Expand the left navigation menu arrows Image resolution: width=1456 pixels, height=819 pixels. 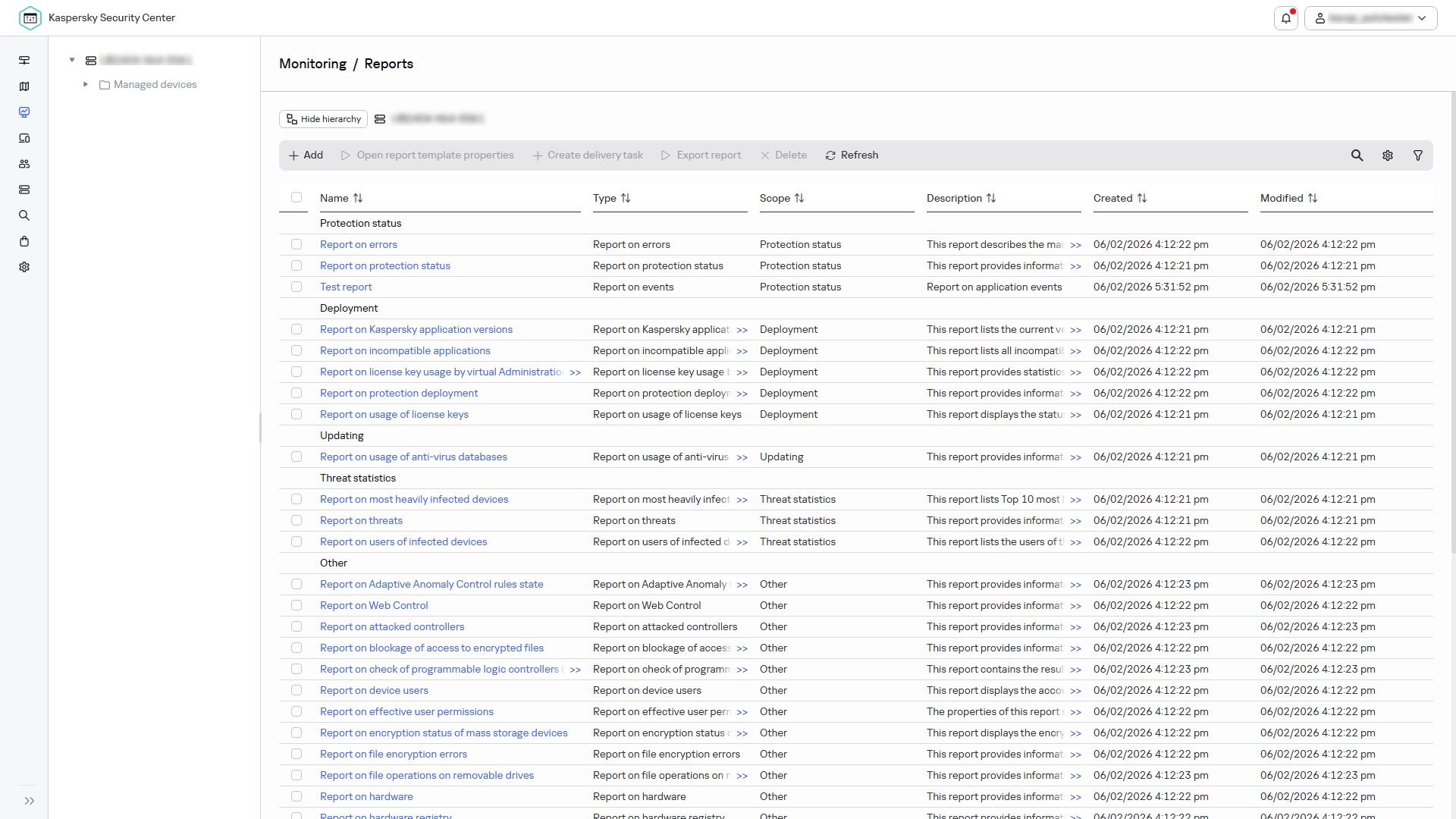(30, 801)
